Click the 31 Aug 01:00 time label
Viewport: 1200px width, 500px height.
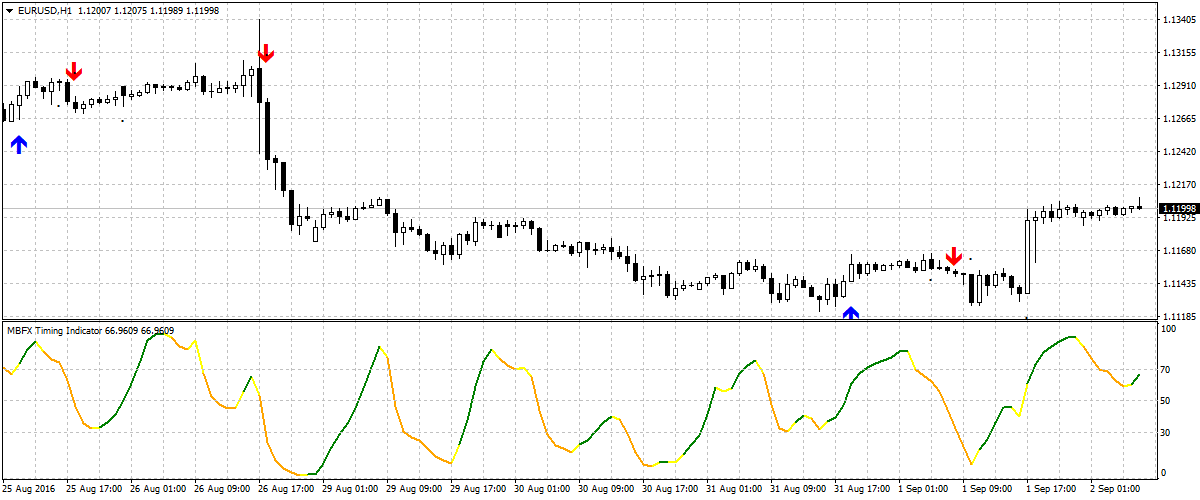pos(735,490)
